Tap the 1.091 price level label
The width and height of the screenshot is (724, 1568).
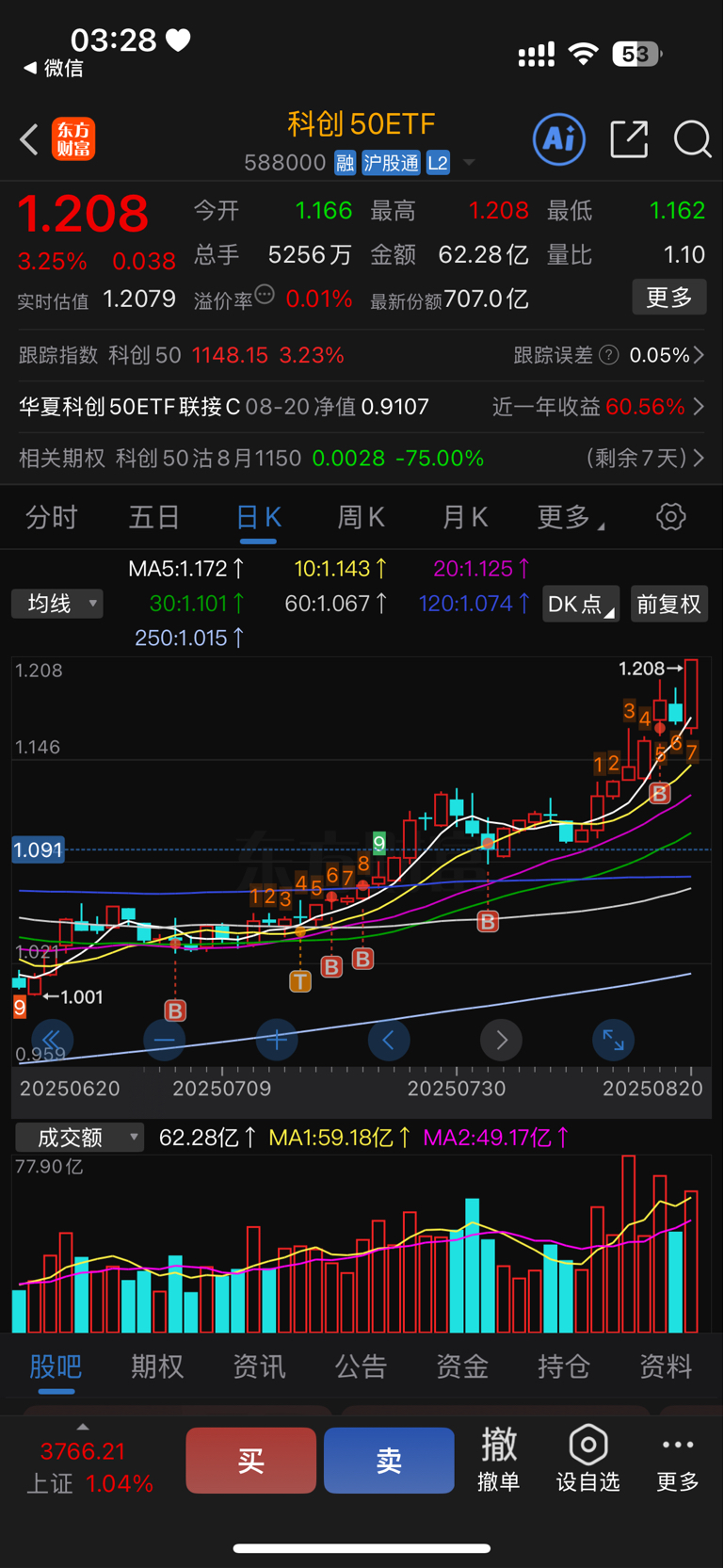click(38, 849)
